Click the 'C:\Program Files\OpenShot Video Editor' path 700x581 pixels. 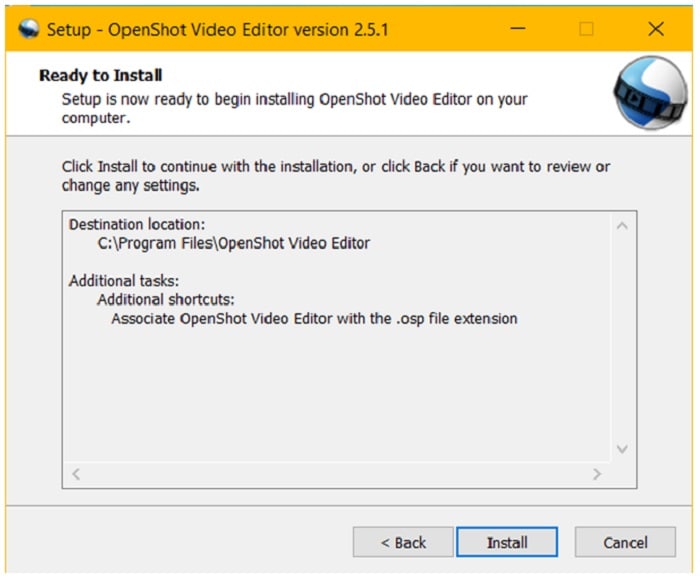(233, 243)
